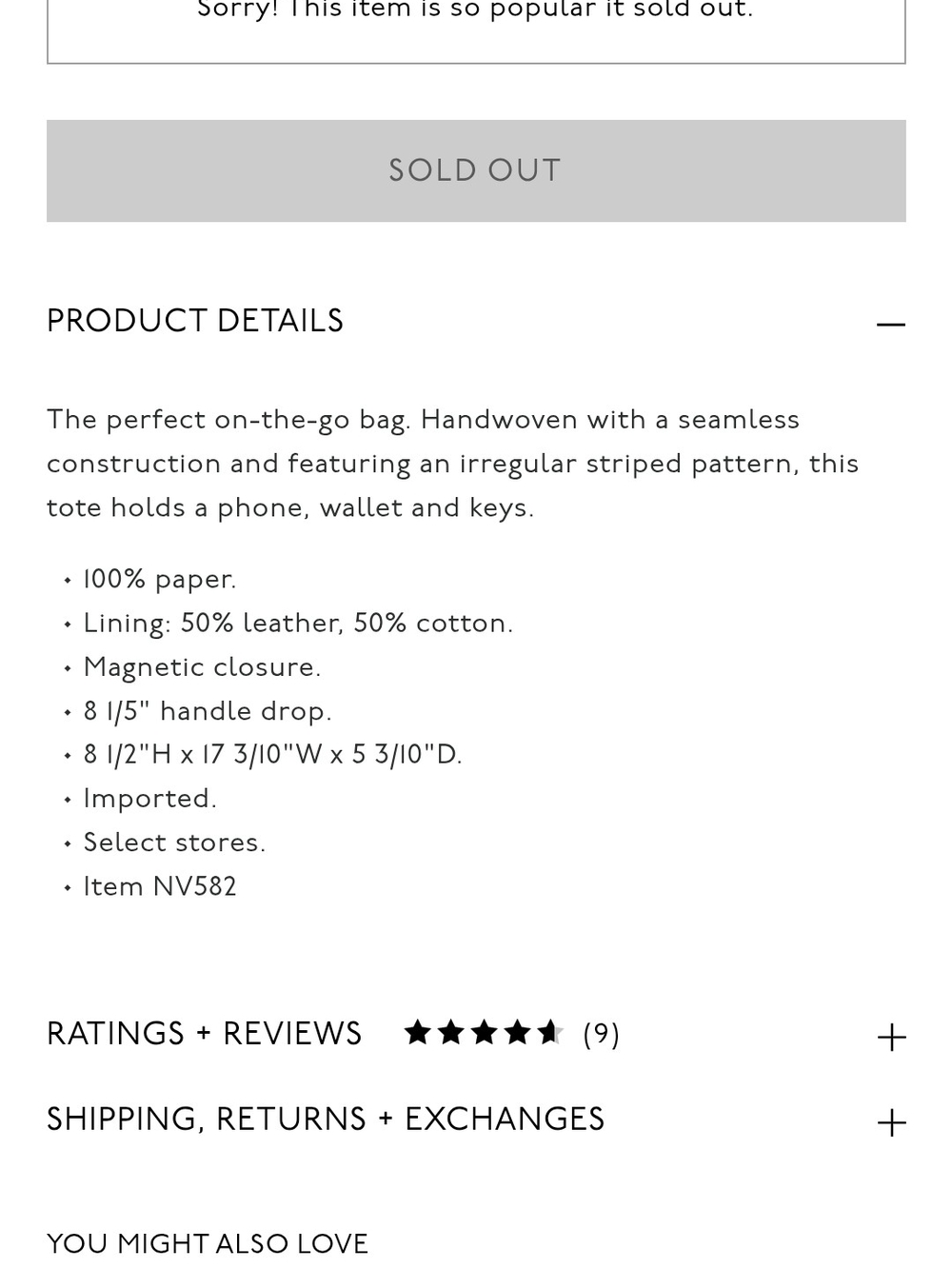Click the Select stores bullet
The width and height of the screenshot is (952, 1269).
point(174,843)
